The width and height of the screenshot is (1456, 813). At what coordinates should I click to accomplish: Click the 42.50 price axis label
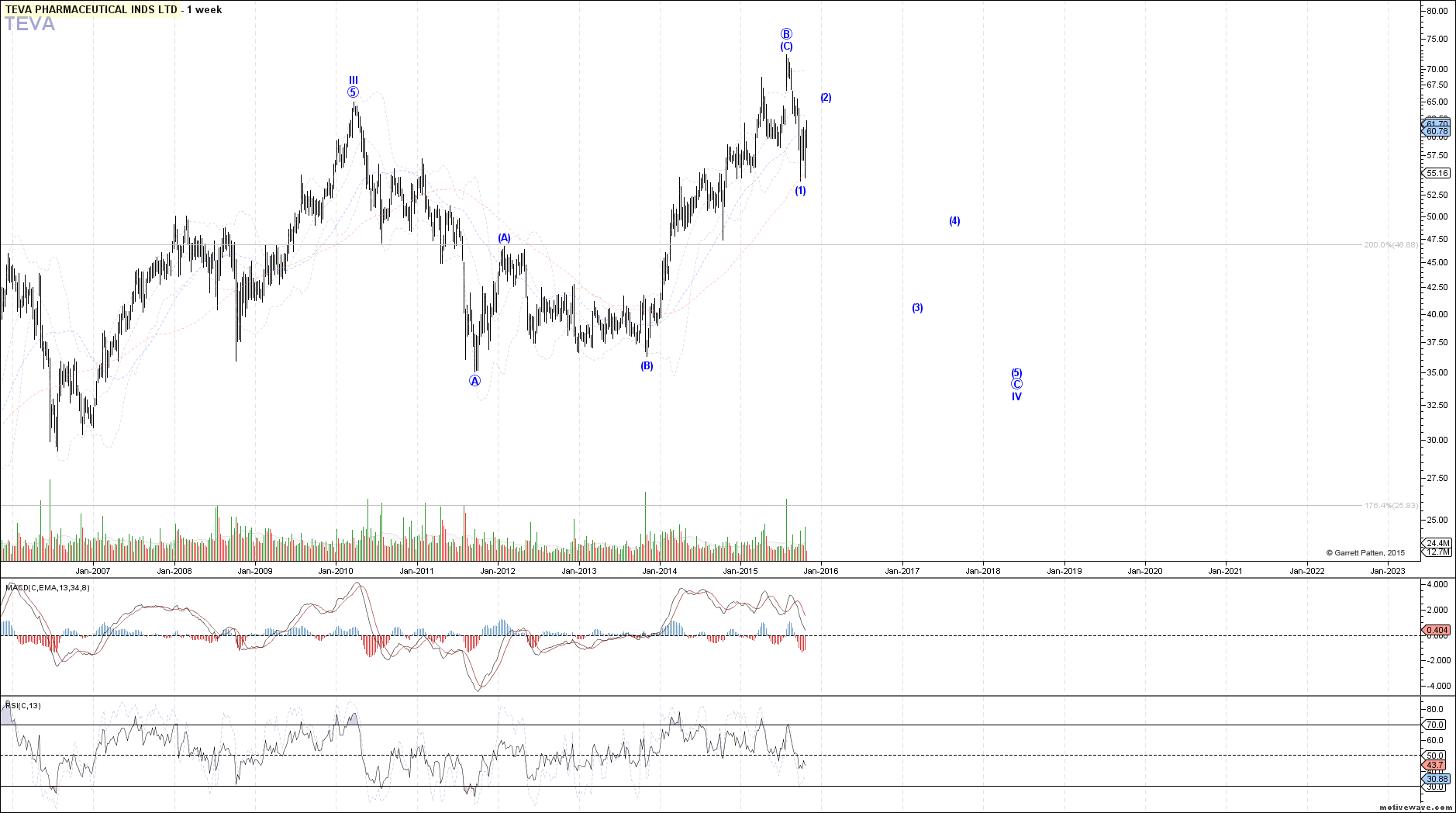(x=1437, y=287)
